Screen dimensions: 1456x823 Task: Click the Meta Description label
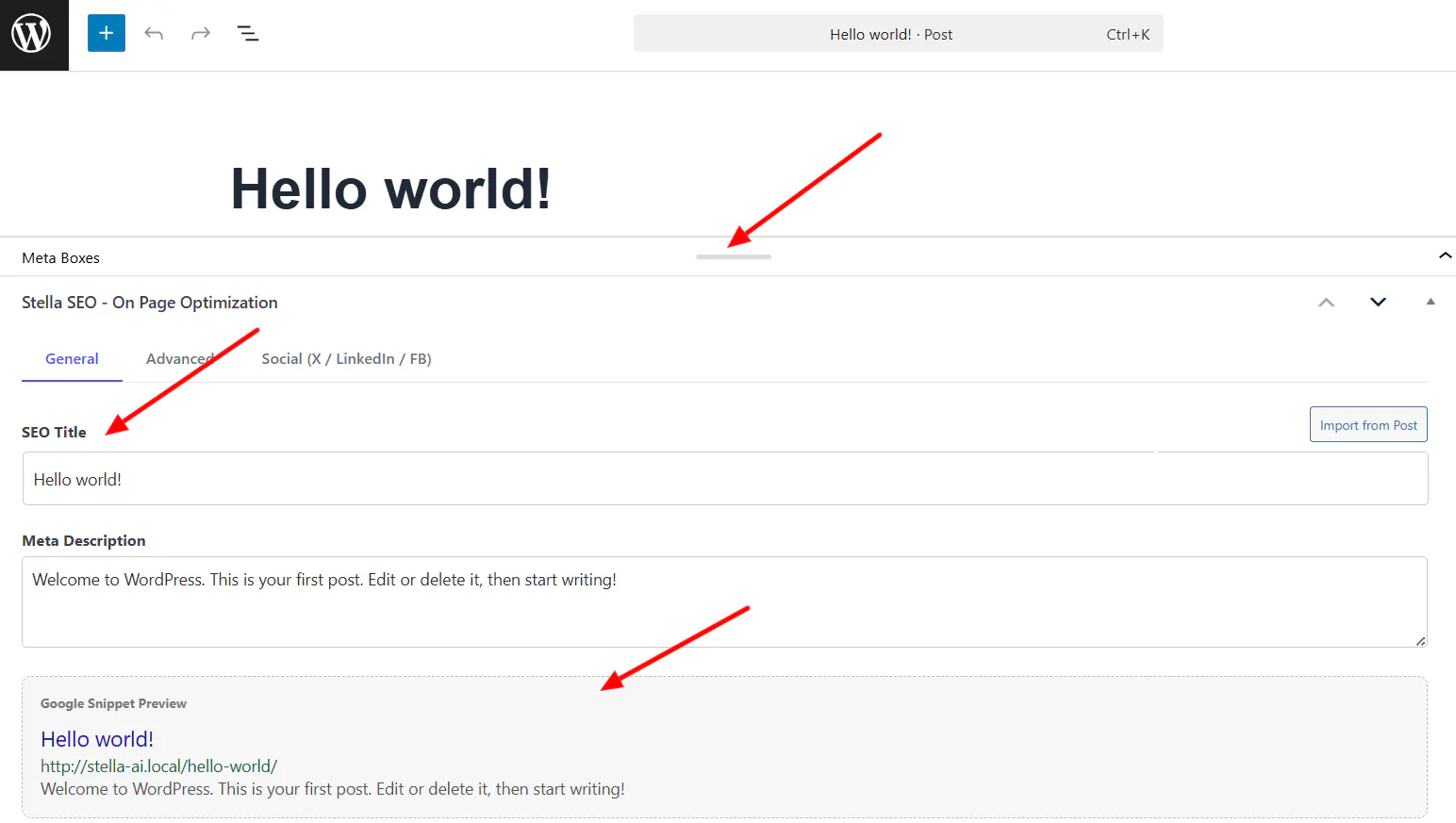[x=84, y=541]
